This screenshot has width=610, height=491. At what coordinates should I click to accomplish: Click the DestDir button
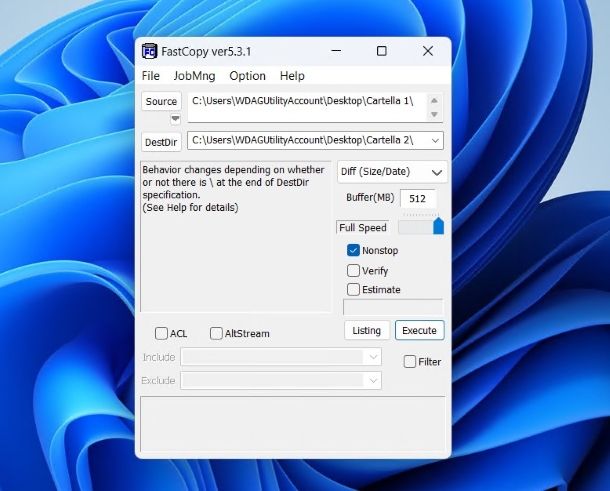click(161, 142)
